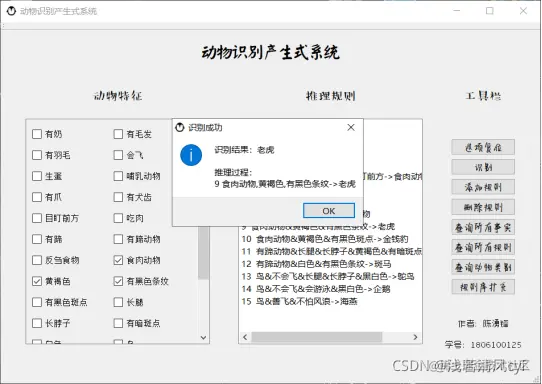Click the 动物识别产生式系统 main title

point(271,53)
